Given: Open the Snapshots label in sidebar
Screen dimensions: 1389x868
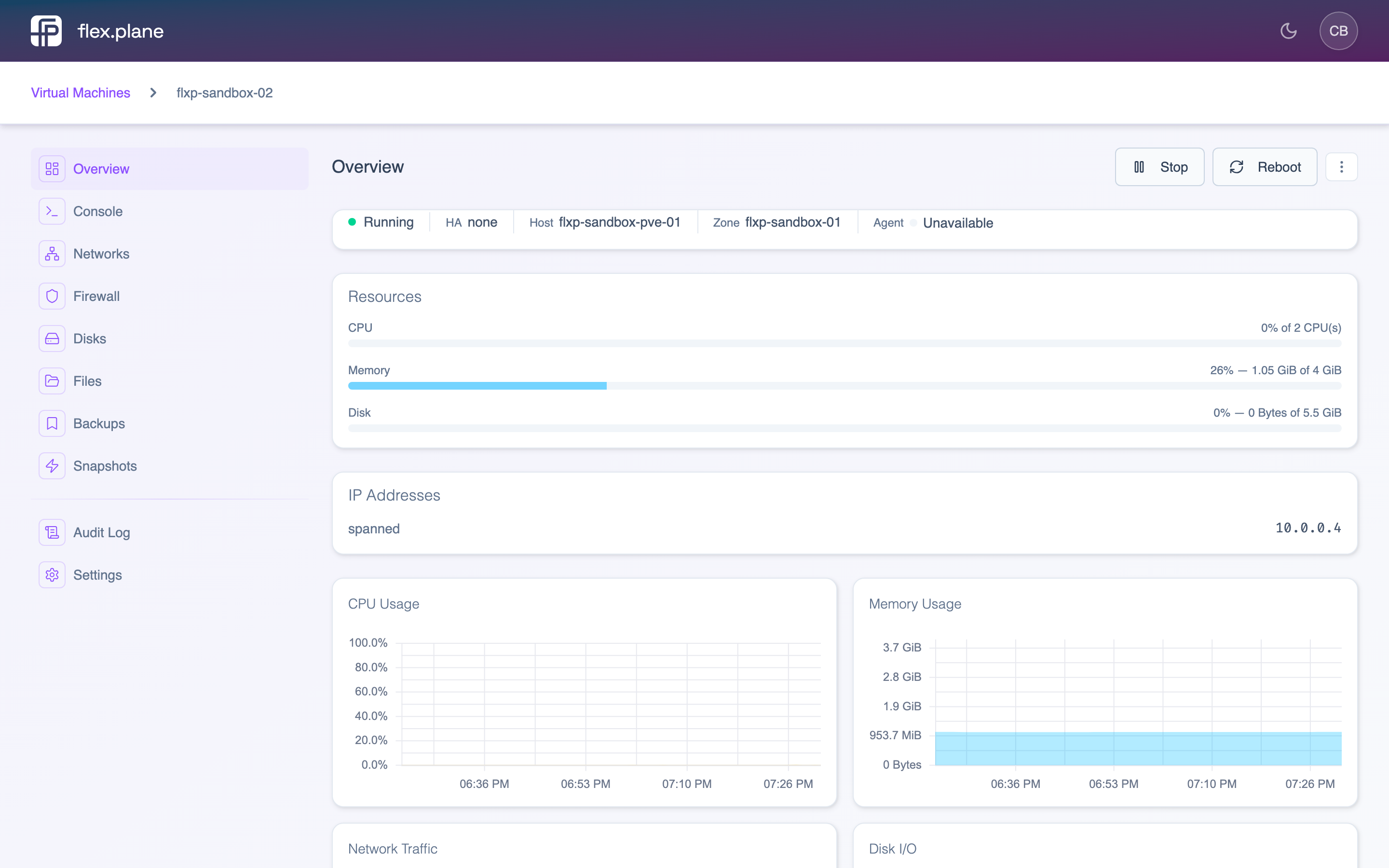Looking at the screenshot, I should pos(105,466).
